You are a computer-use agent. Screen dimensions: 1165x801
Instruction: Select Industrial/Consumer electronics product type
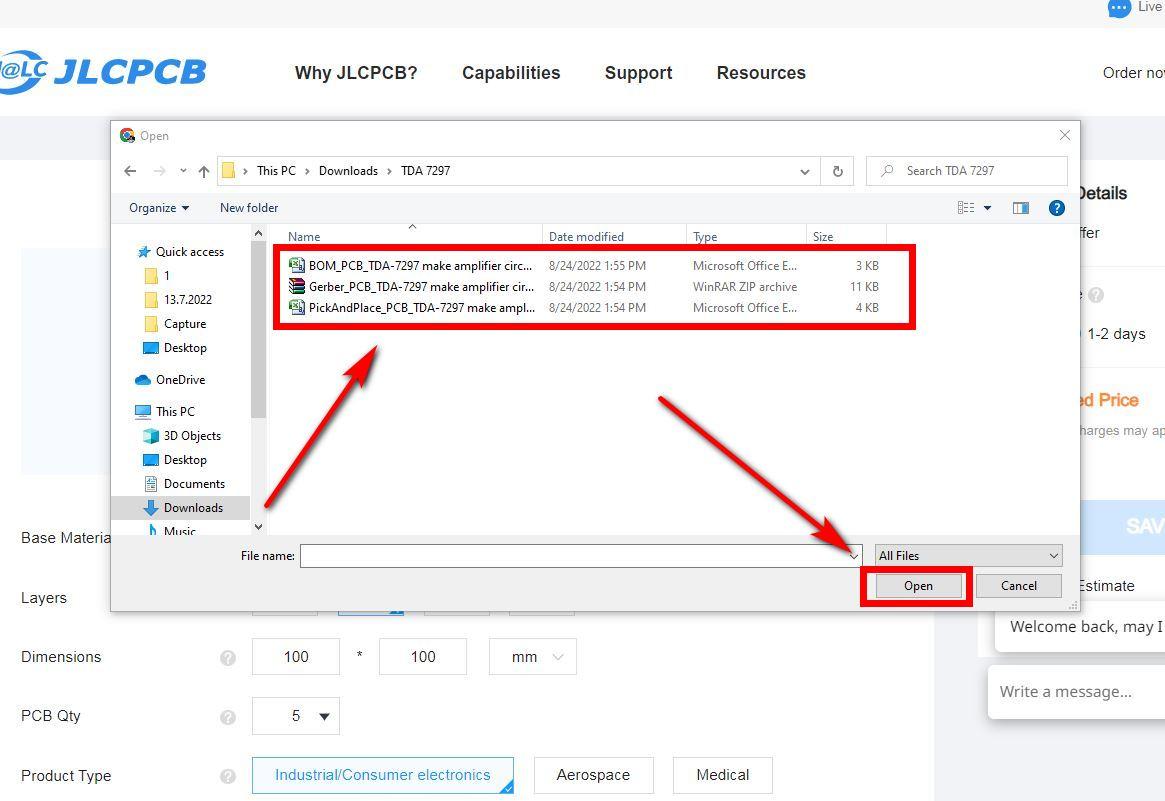pyautogui.click(x=383, y=775)
